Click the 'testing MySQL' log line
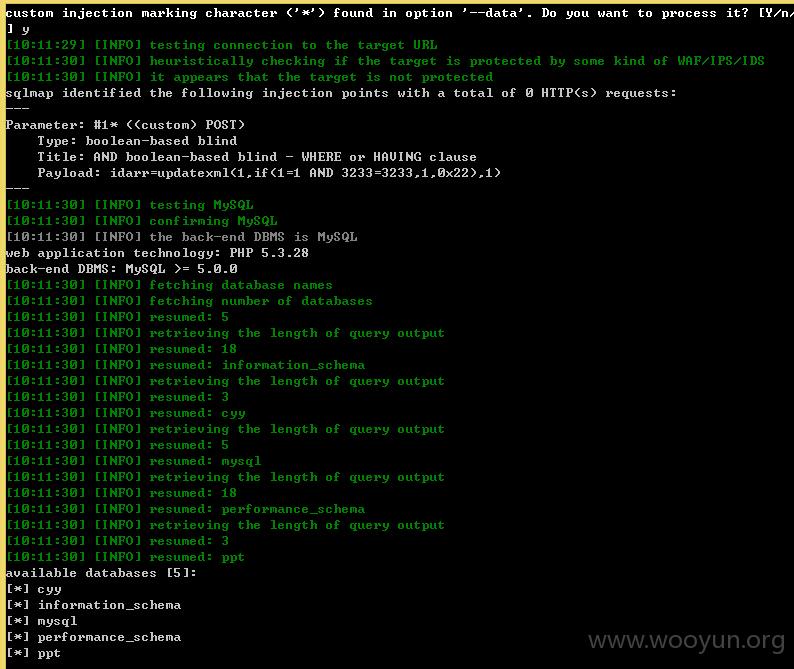The height and width of the screenshot is (669, 794). click(x=130, y=205)
